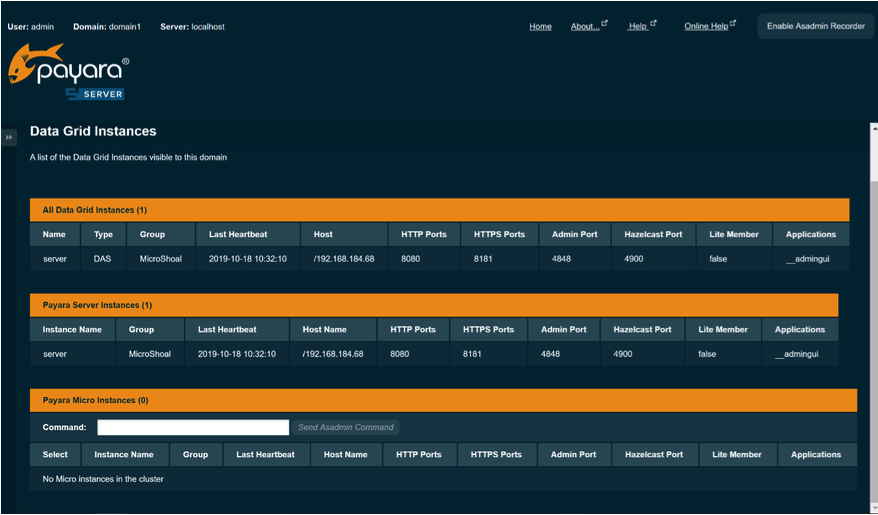Click Instance Name header in Server Instances table
Screen dimensions: 878x515
tap(72, 329)
